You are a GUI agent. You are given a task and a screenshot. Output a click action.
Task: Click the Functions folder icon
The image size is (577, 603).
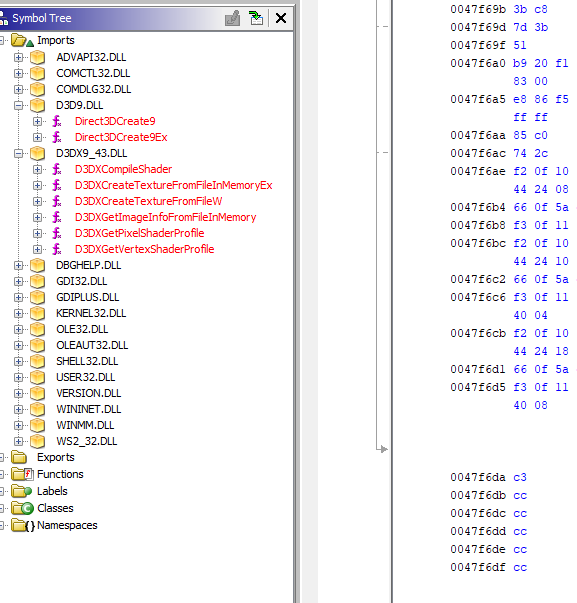(x=22, y=474)
